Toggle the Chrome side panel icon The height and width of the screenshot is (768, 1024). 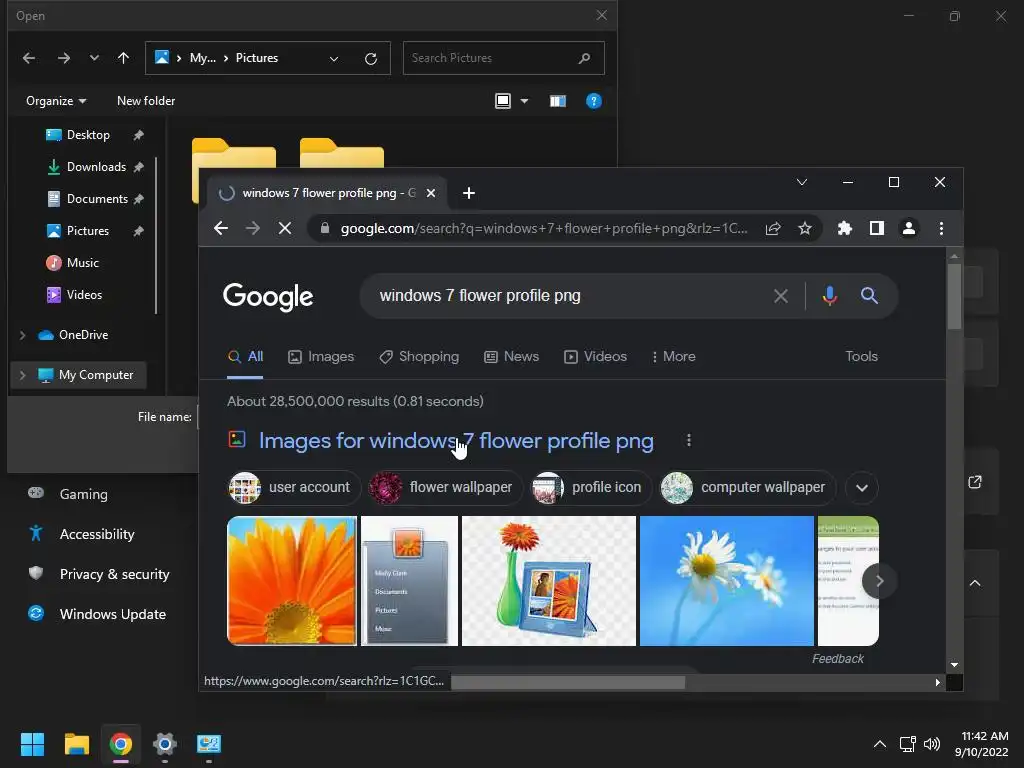876,228
